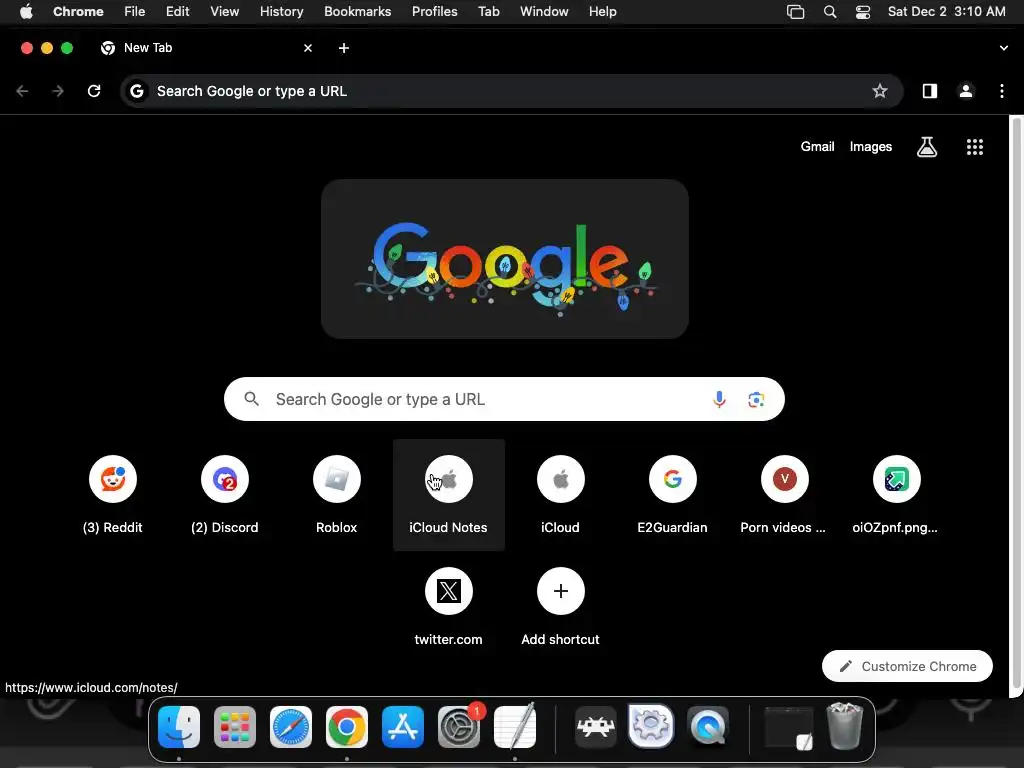Click the Google icon in the address bar
Viewport: 1024px width, 768px height.
[x=136, y=91]
